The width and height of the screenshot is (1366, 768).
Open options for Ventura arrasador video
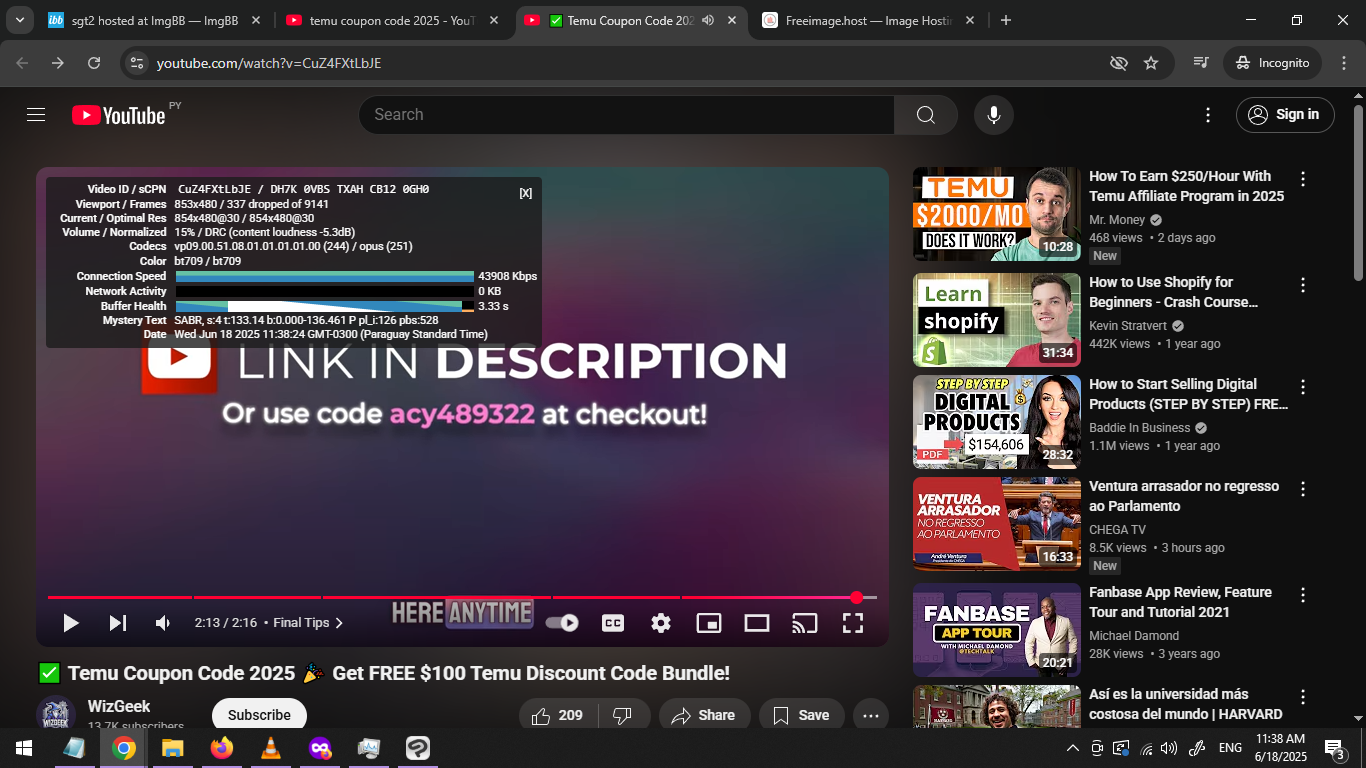coord(1303,490)
